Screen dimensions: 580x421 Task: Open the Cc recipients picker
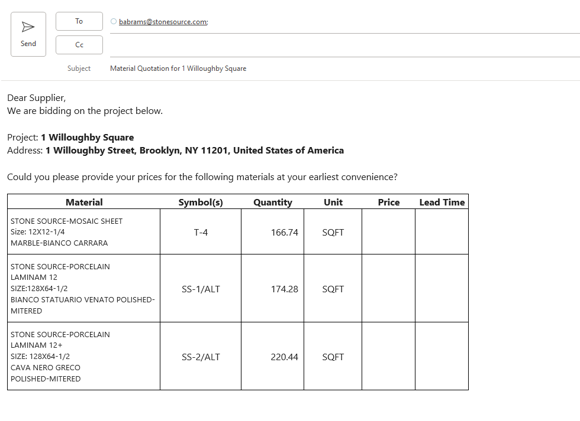coord(79,45)
